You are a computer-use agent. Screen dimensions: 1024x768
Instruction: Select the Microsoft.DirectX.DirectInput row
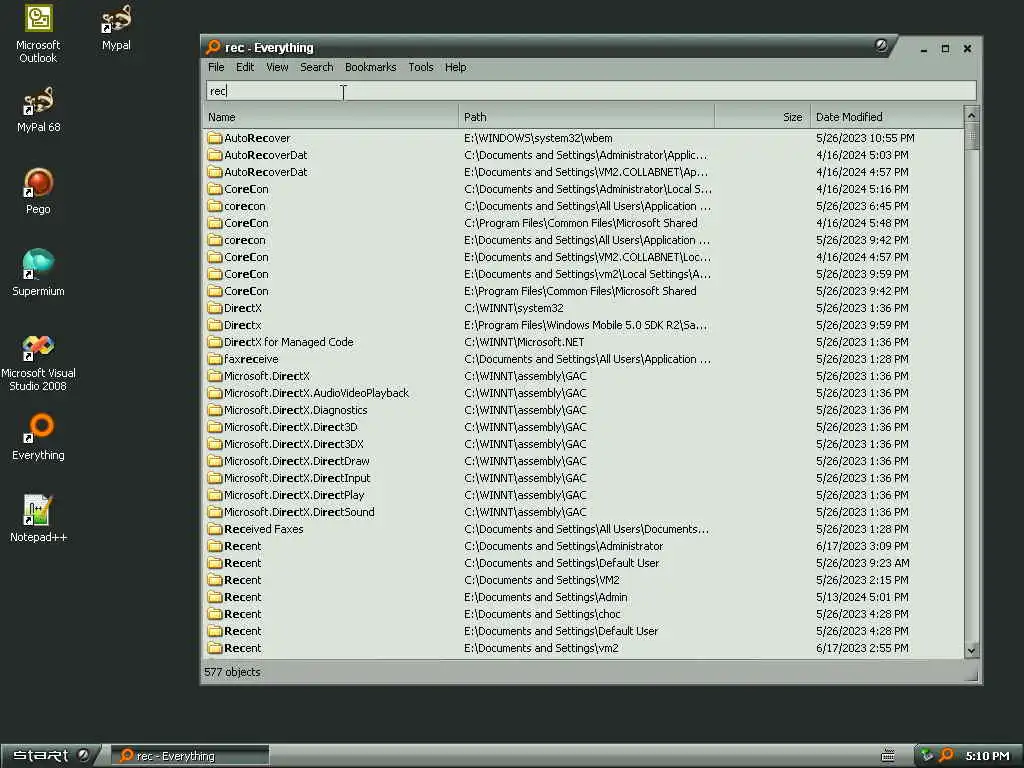pos(583,478)
